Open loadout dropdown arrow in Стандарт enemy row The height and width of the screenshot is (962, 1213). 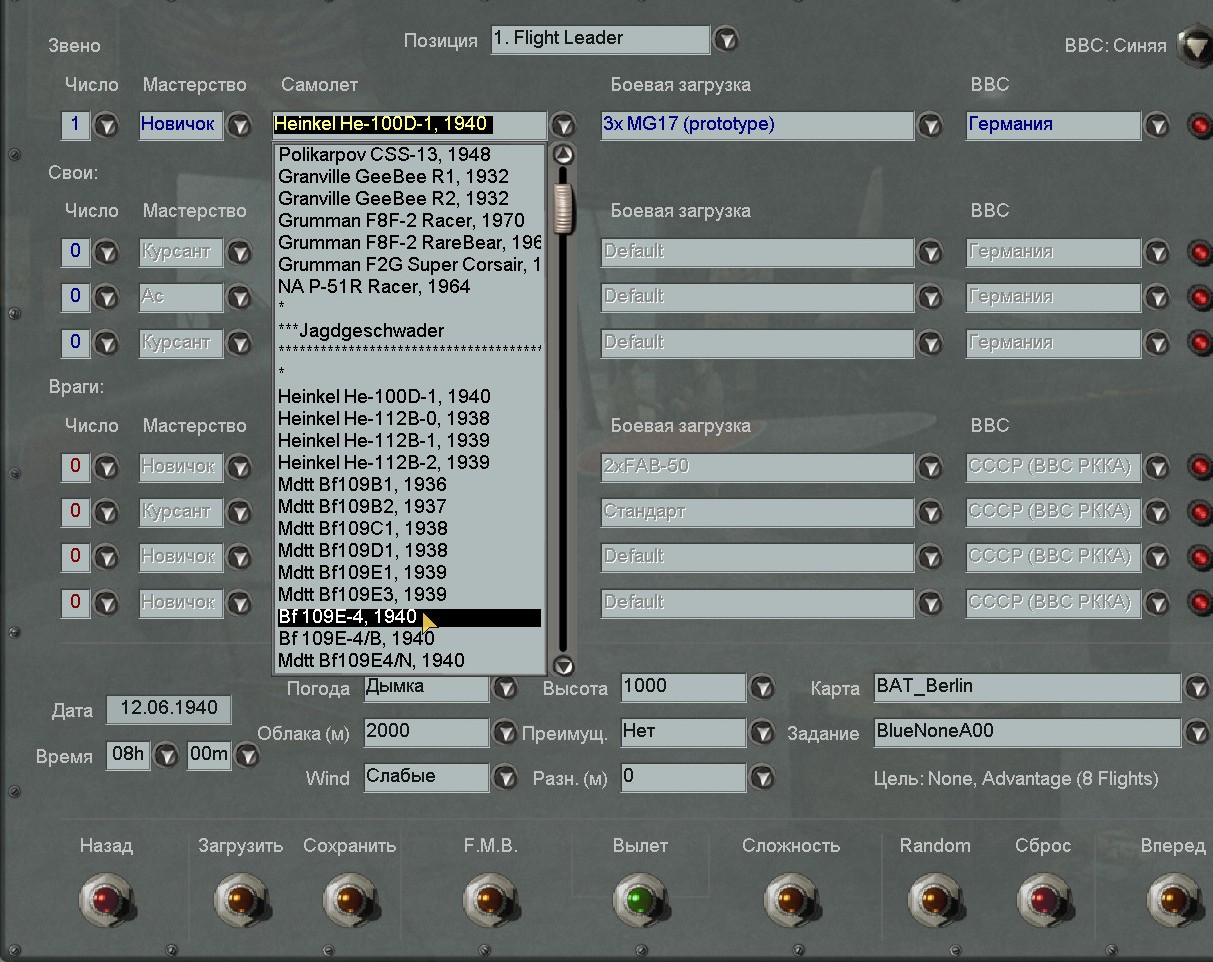(930, 512)
